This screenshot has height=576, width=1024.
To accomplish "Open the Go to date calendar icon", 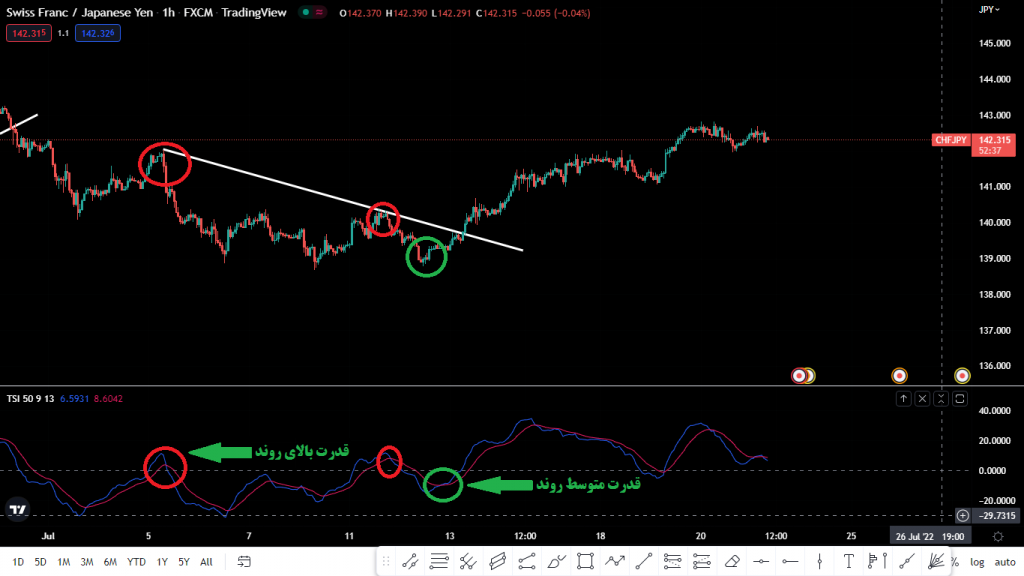I will [244, 562].
